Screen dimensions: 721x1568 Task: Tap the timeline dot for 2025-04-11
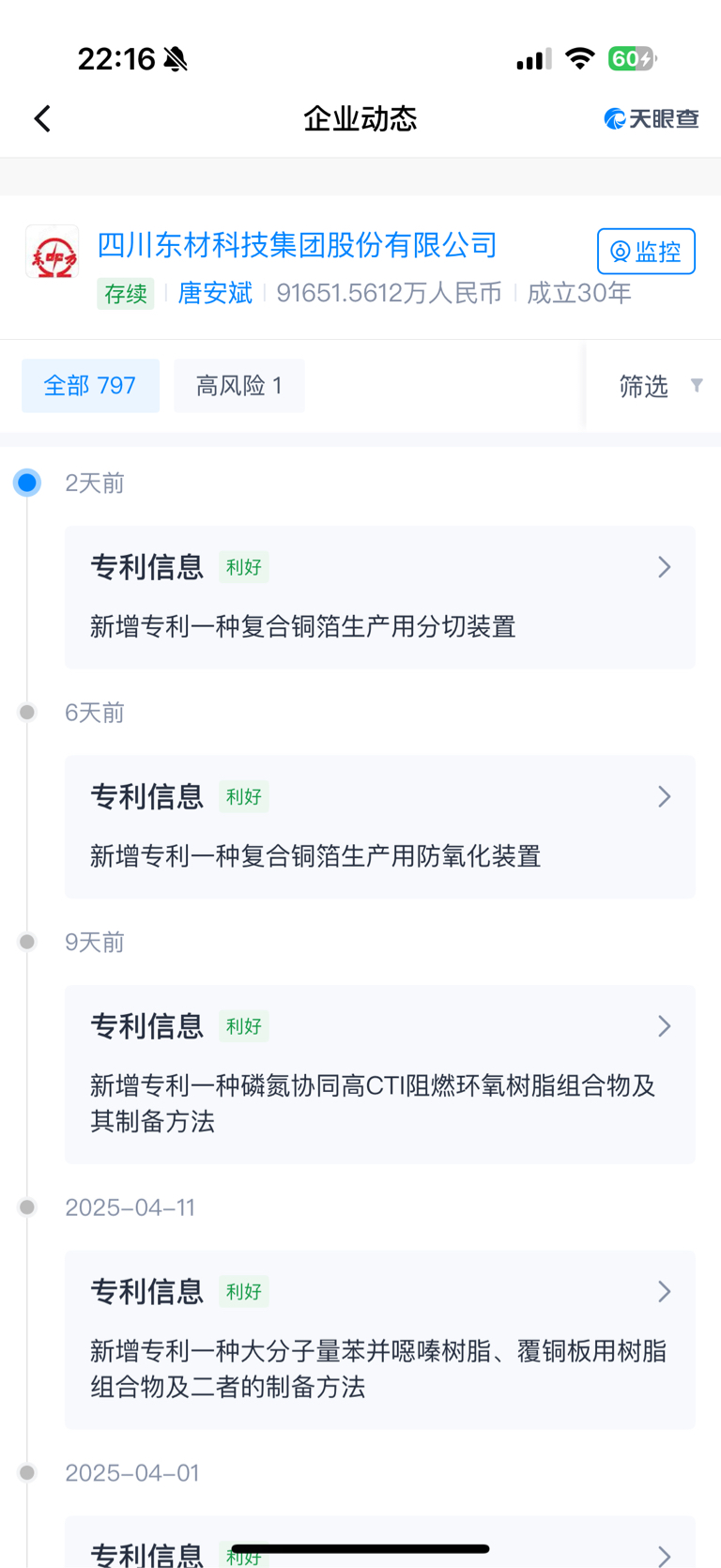[x=27, y=1207]
